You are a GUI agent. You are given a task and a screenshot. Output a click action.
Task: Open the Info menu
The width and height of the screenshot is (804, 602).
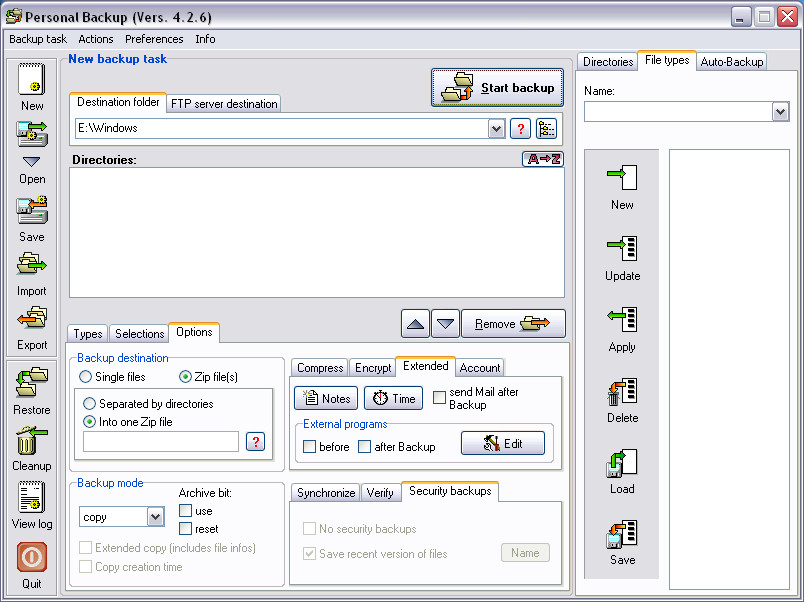(205, 39)
